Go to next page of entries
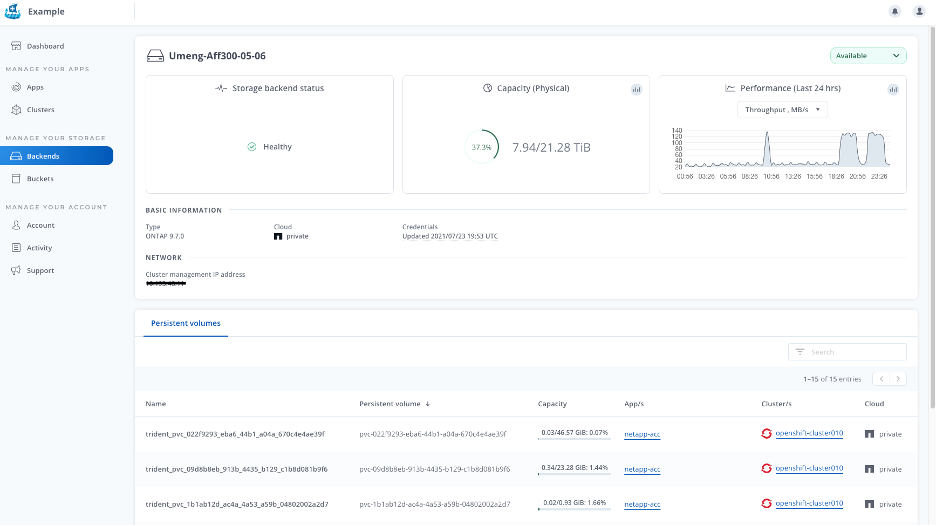The width and height of the screenshot is (936, 526). tap(899, 379)
